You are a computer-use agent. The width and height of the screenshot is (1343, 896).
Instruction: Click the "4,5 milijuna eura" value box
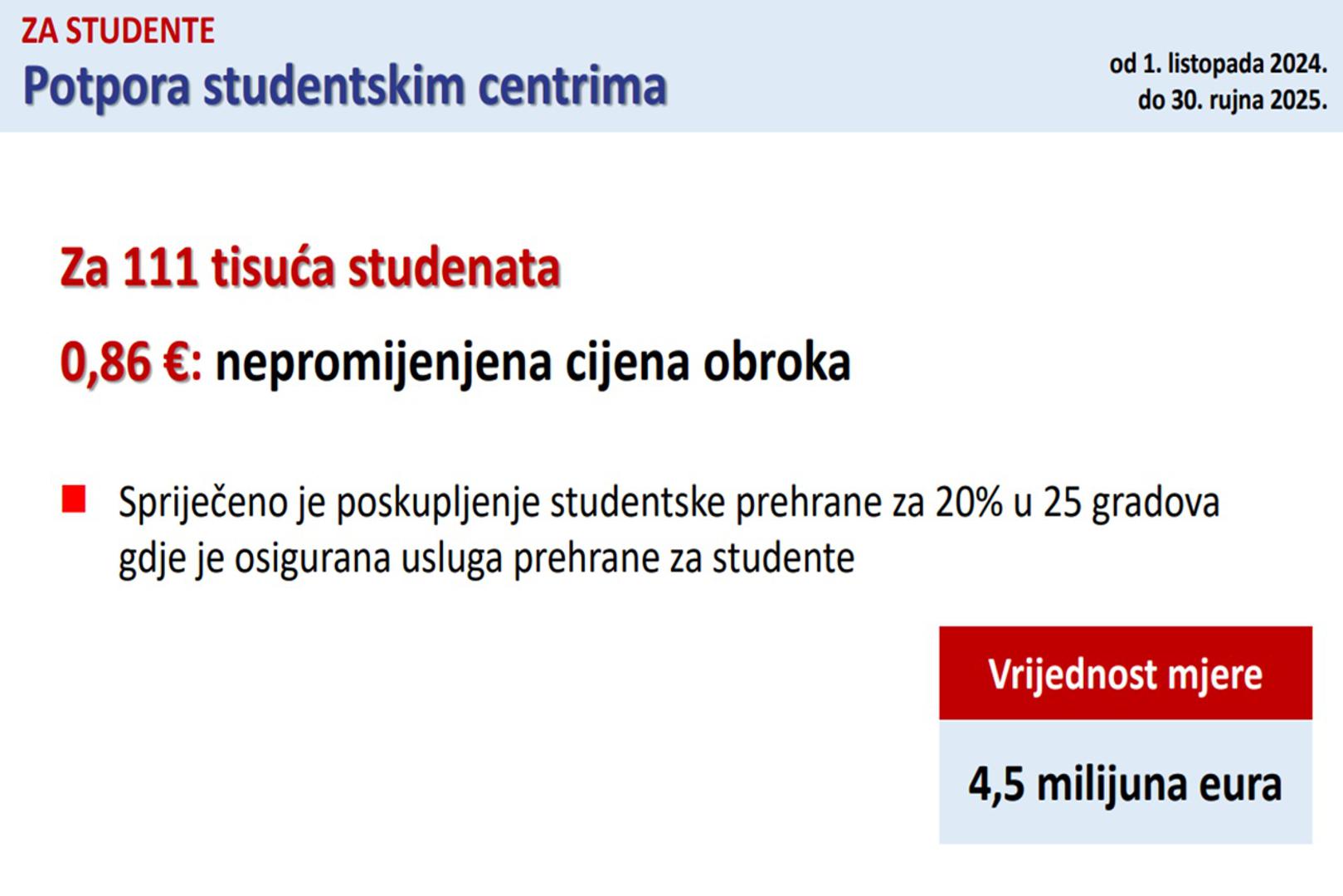pyautogui.click(x=1125, y=782)
